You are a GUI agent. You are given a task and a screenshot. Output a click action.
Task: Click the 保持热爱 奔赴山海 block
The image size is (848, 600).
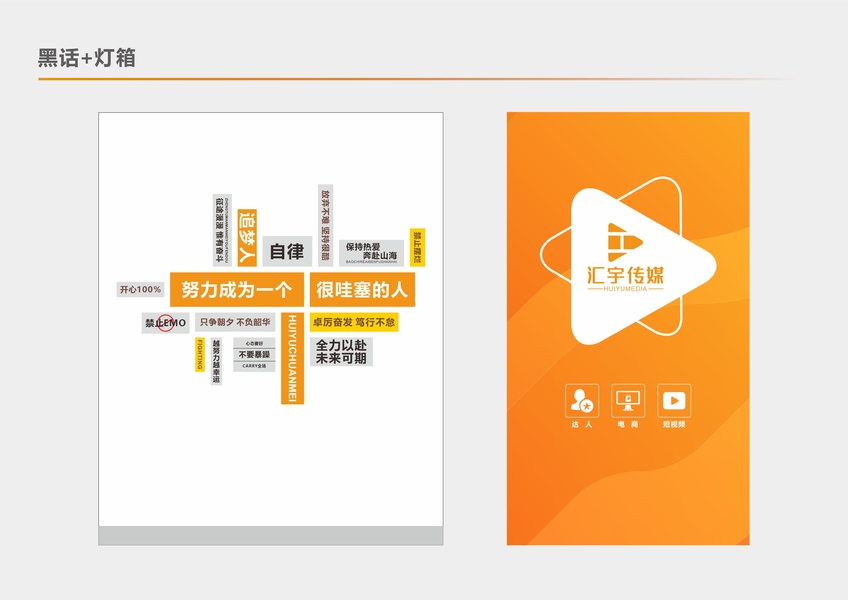[372, 253]
